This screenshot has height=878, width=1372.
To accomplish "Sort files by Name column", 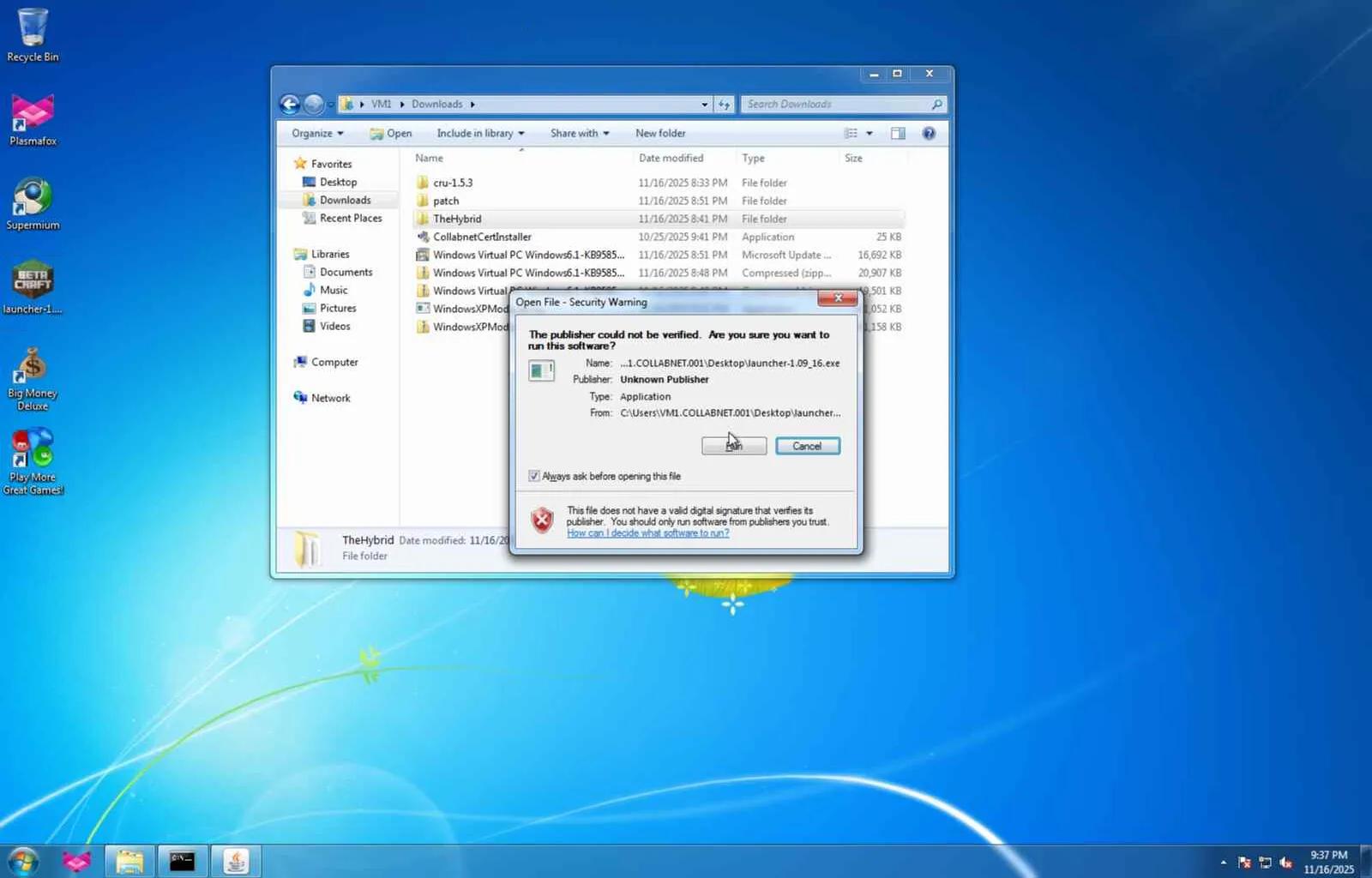I will pos(521,159).
